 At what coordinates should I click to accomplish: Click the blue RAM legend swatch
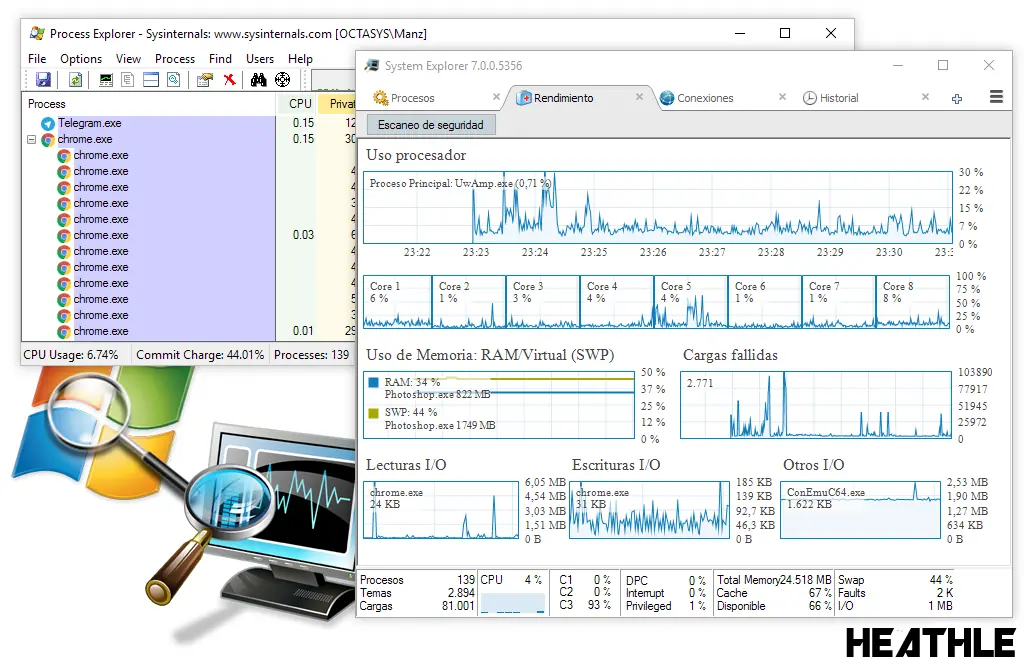coord(374,383)
